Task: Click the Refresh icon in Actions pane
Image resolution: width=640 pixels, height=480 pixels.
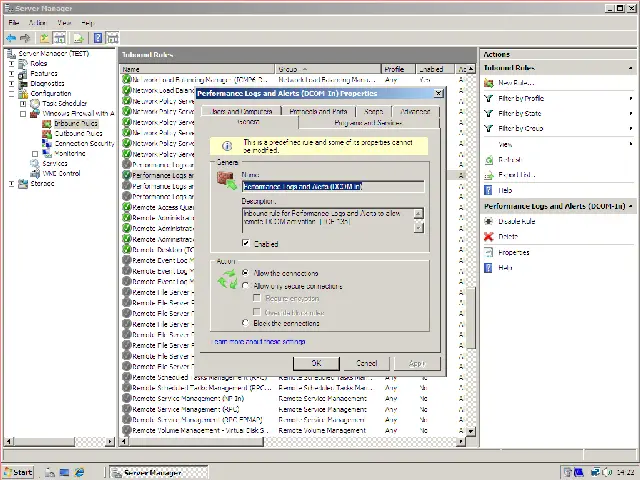Action: pyautogui.click(x=489, y=160)
